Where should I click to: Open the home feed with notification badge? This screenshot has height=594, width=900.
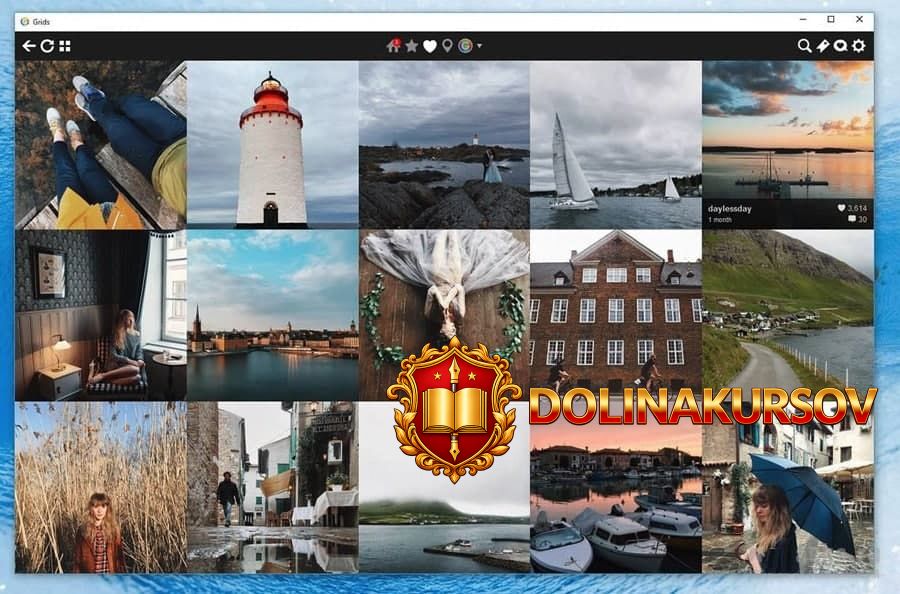tap(393, 46)
